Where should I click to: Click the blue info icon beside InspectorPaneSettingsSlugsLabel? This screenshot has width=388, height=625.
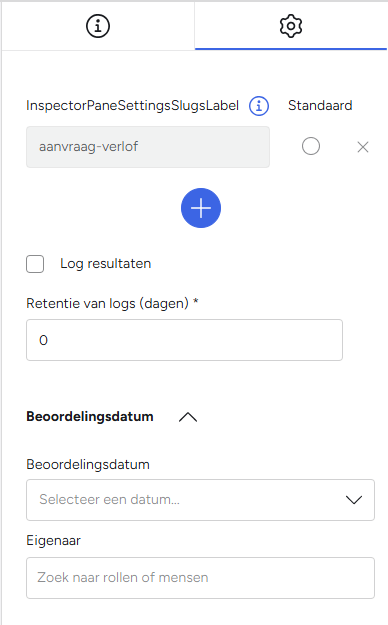coord(259,106)
